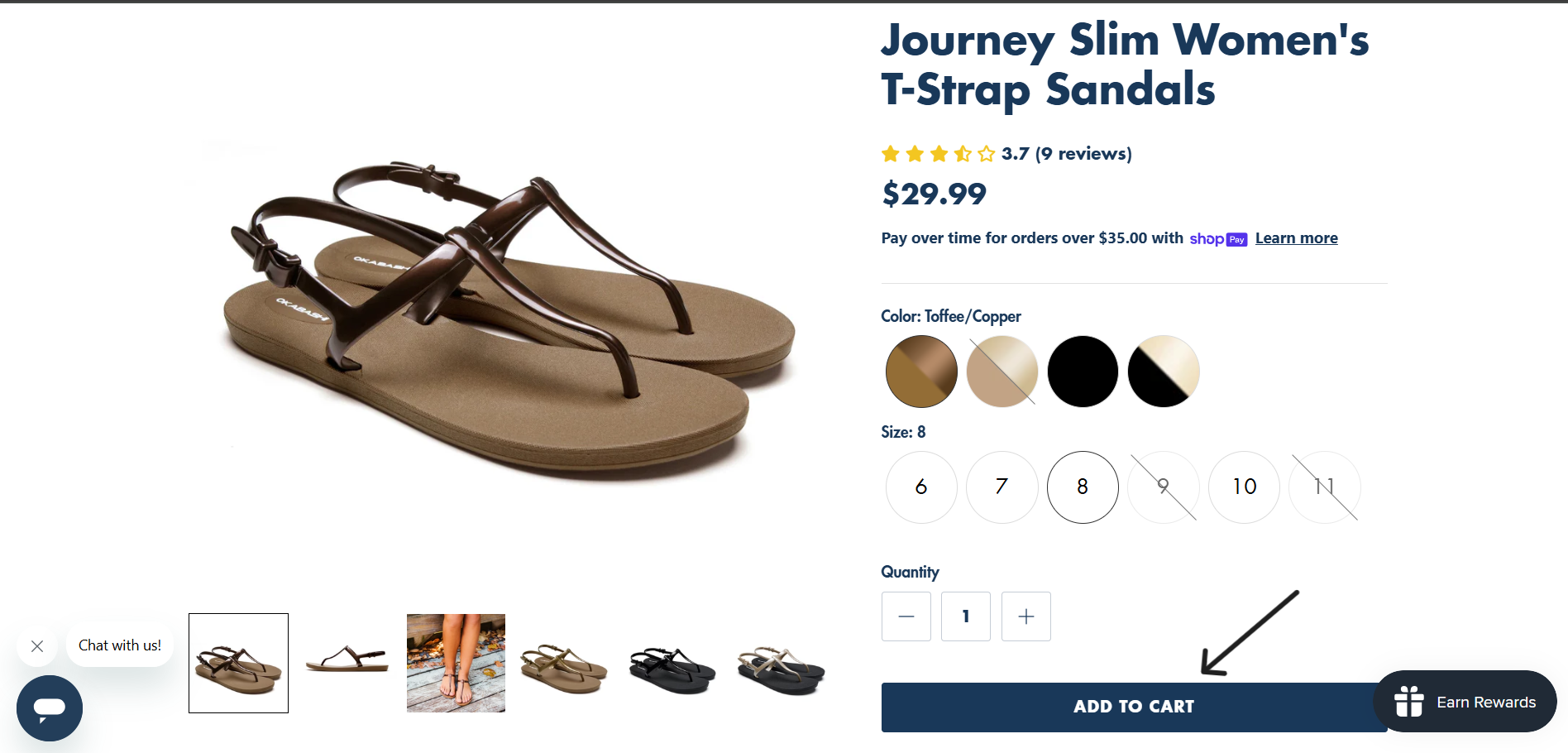
Task: Dismiss the 'Chat with us!' popup
Action: 37,646
